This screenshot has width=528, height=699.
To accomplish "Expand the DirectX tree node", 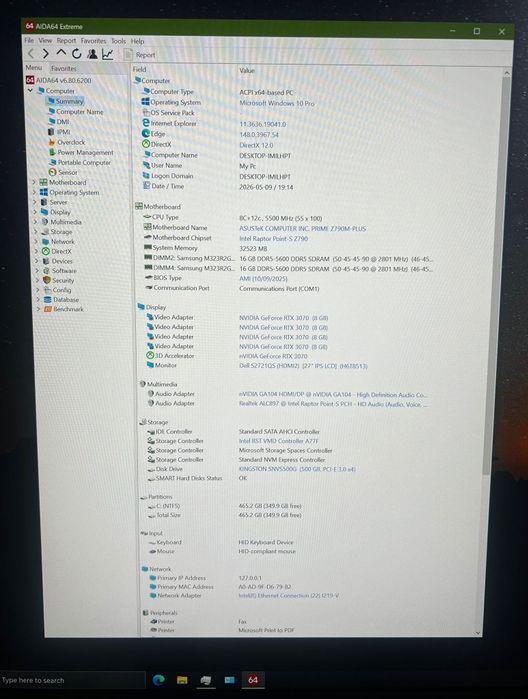I will pos(37,251).
